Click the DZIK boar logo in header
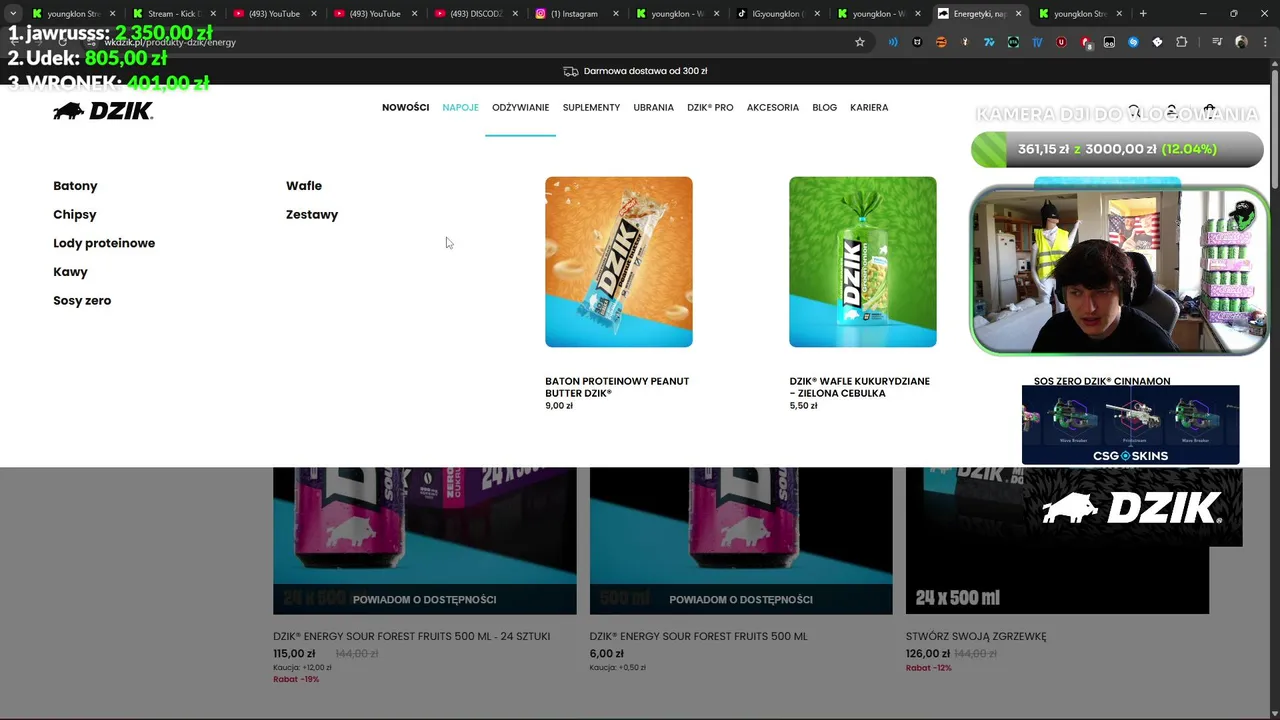Image resolution: width=1280 pixels, height=720 pixels. click(x=103, y=111)
